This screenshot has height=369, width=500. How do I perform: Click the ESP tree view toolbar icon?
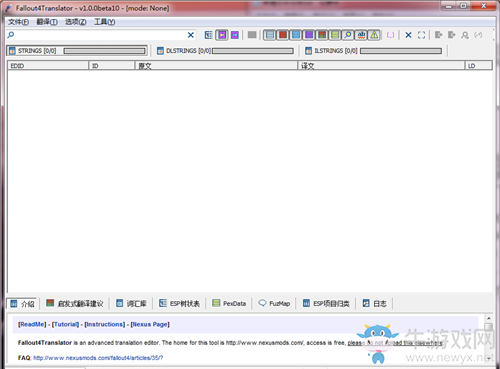[209, 35]
